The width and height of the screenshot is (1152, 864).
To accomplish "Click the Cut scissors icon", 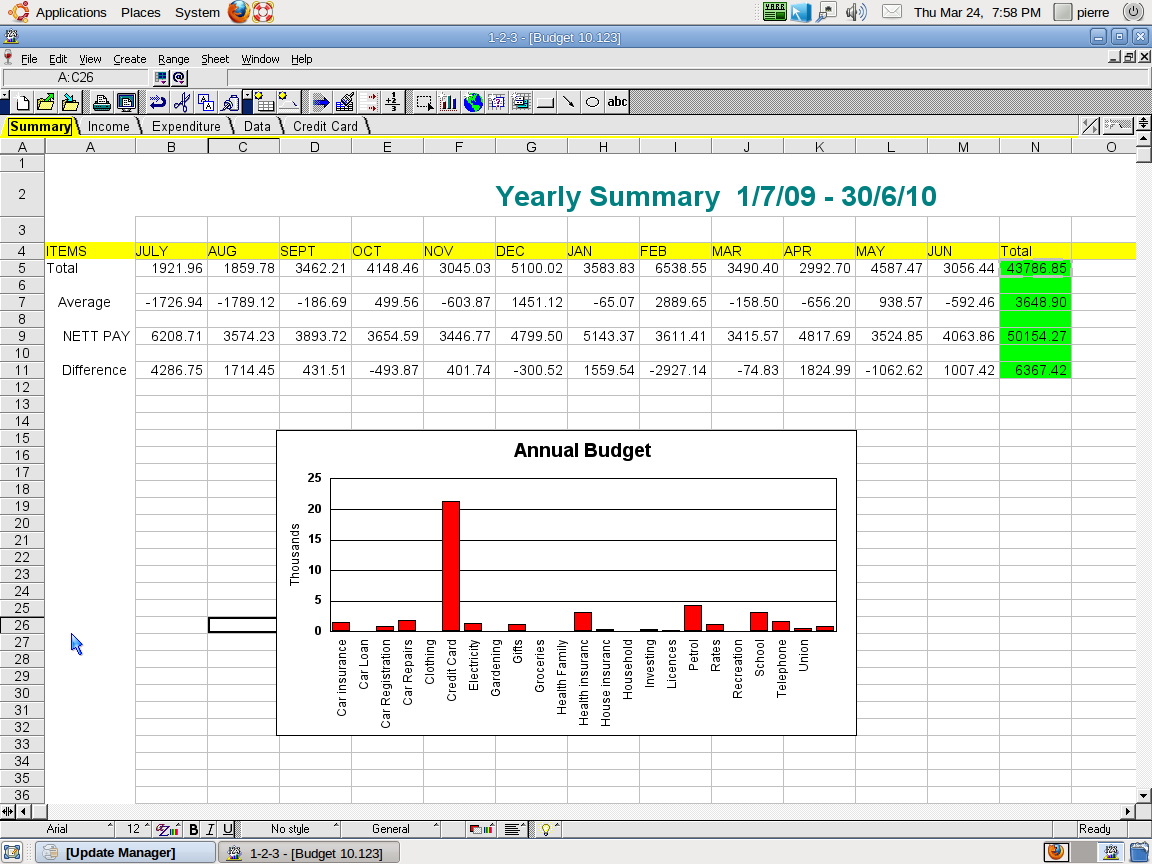I will point(181,102).
